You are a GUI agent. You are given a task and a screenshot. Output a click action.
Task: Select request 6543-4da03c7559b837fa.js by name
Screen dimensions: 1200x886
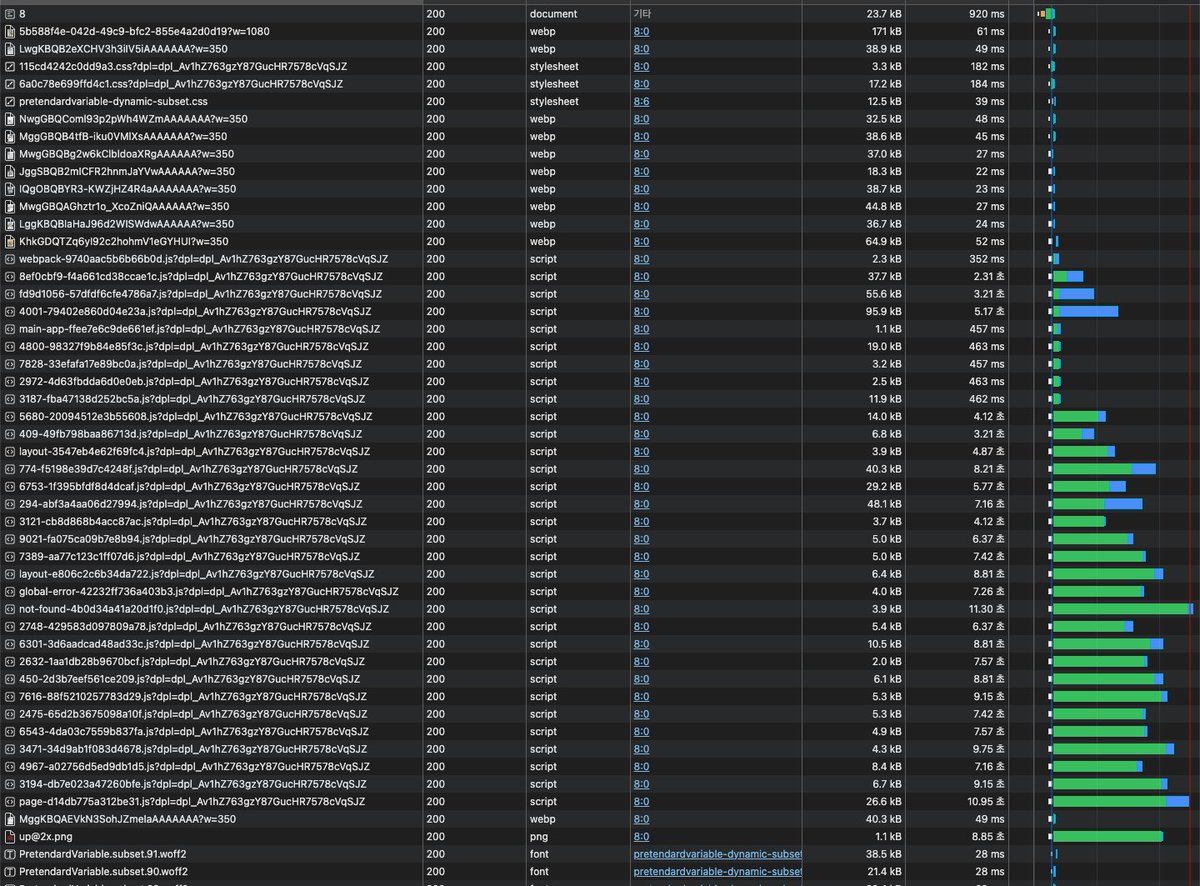(x=195, y=731)
